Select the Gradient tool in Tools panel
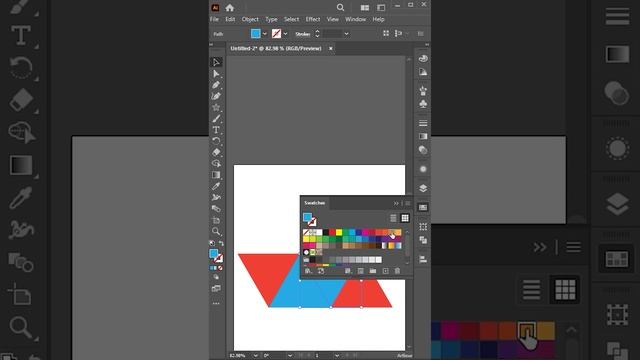This screenshot has width=640, height=360. click(x=216, y=175)
